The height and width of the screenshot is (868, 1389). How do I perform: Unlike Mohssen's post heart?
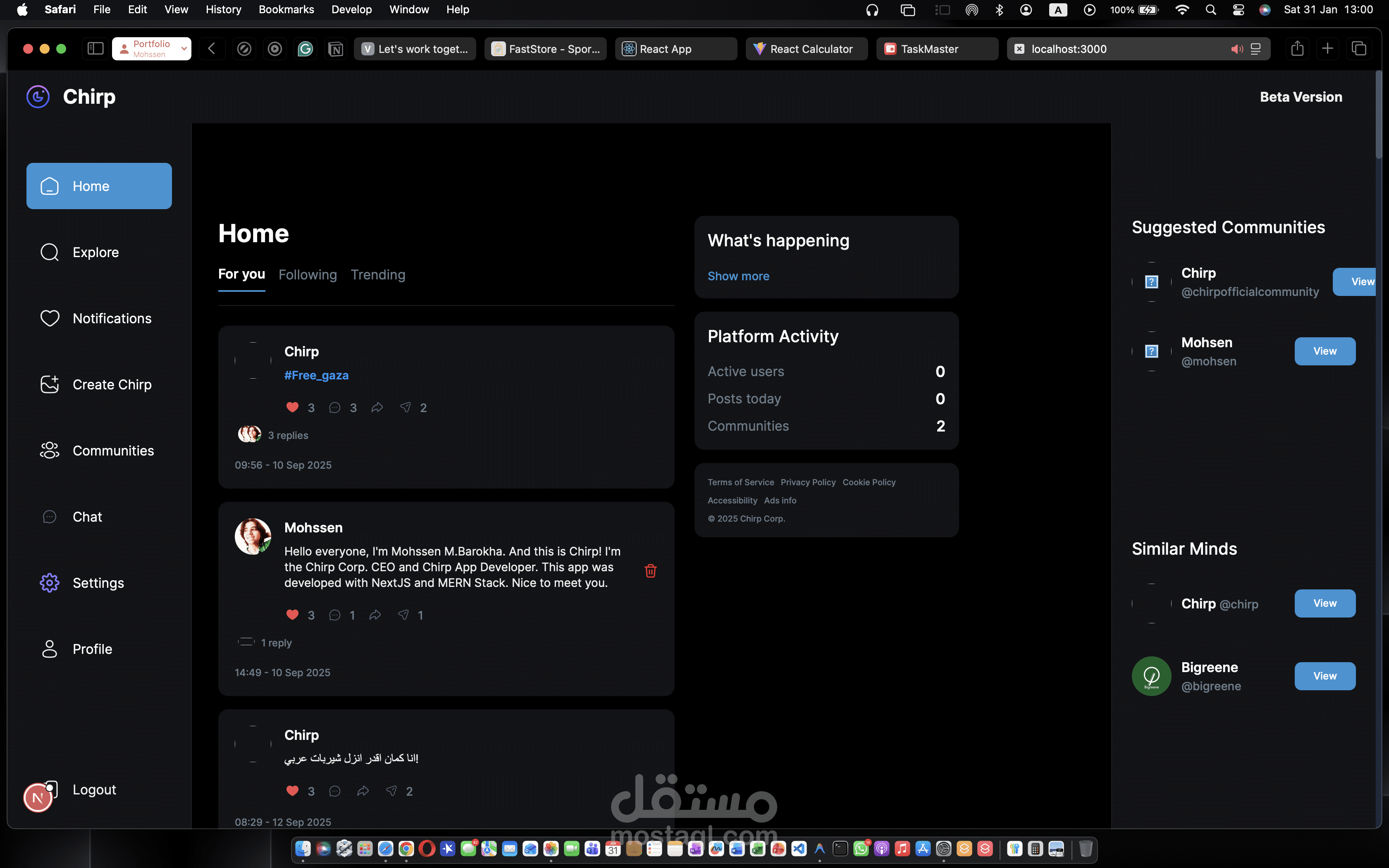click(x=292, y=615)
